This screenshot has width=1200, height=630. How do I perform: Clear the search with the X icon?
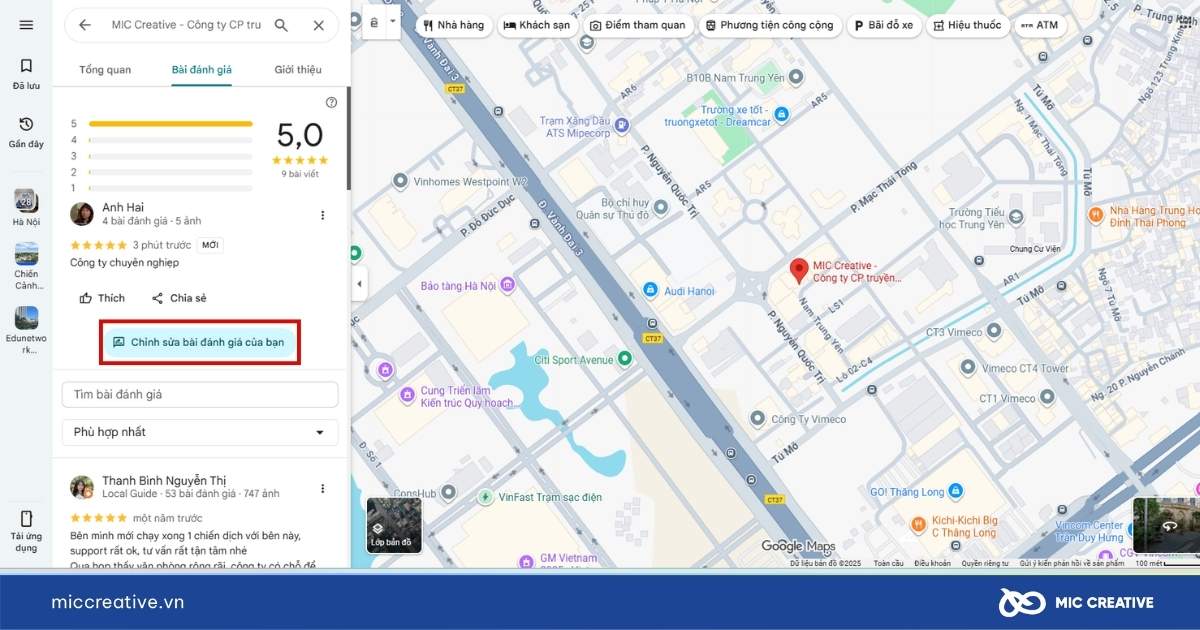319,25
